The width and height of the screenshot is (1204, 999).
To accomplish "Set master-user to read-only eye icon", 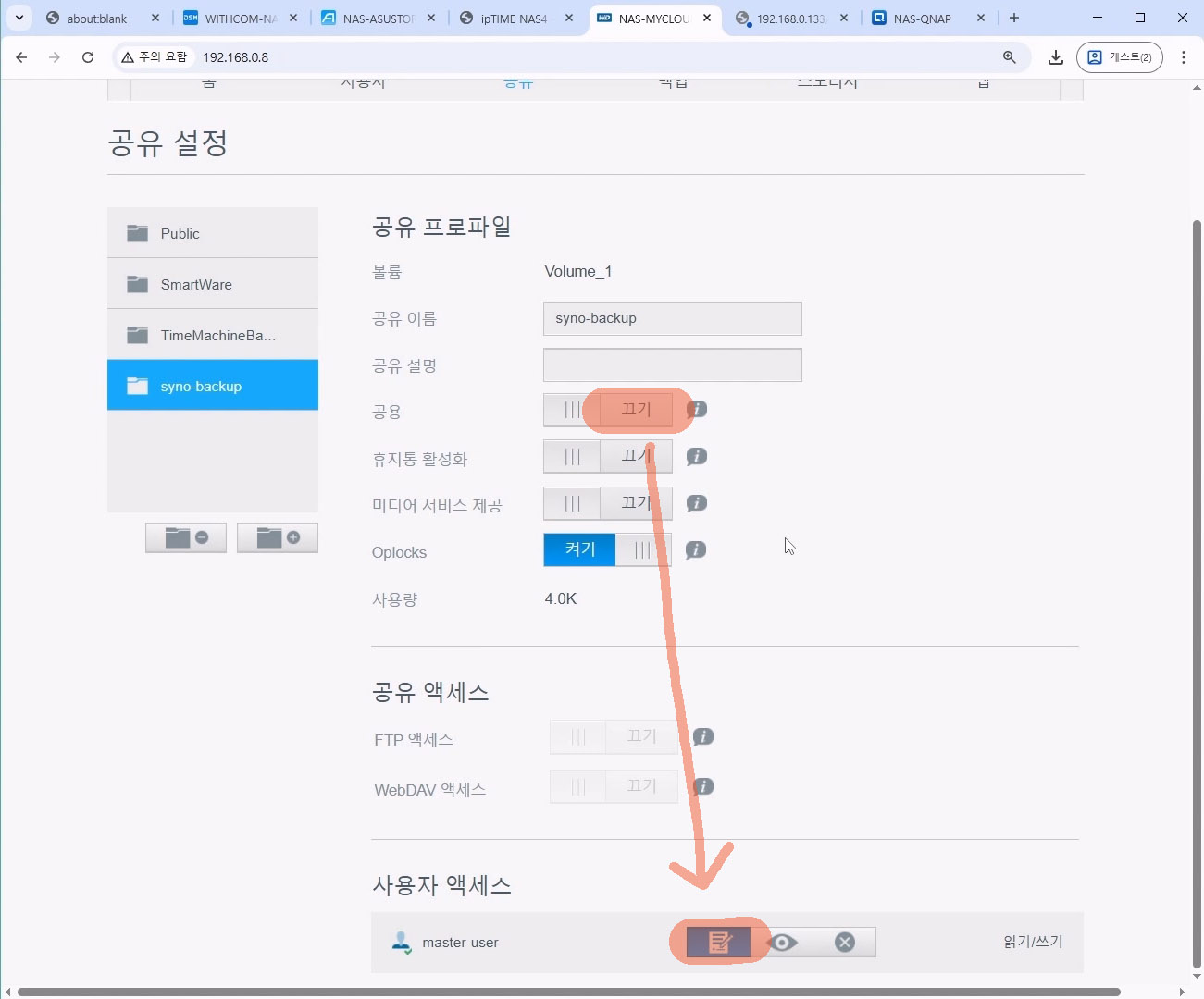I will point(782,942).
